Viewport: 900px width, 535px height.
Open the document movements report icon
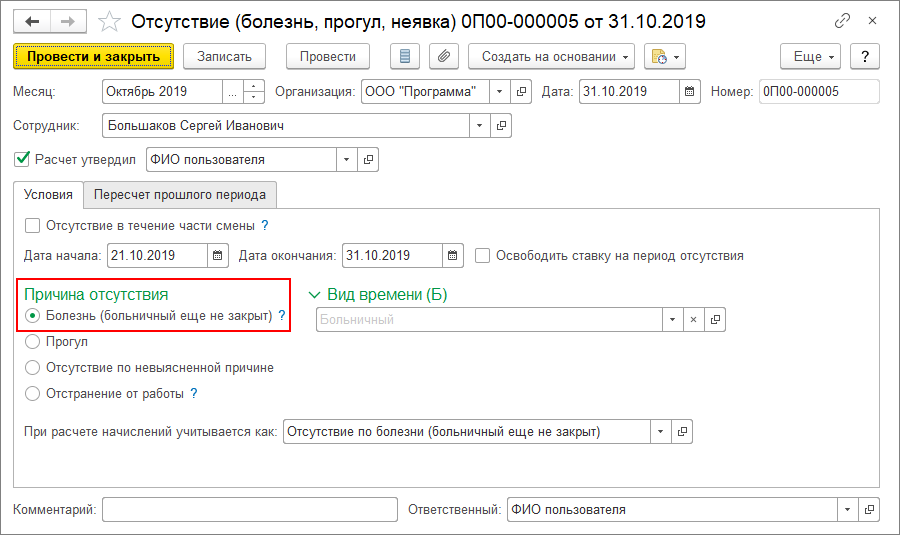[x=404, y=57]
